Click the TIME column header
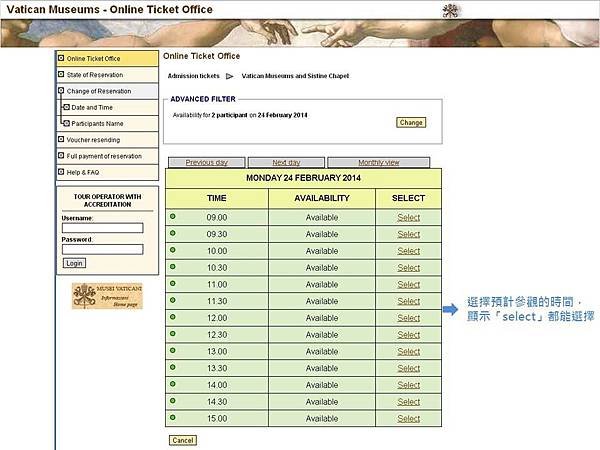600x450 pixels. click(217, 198)
